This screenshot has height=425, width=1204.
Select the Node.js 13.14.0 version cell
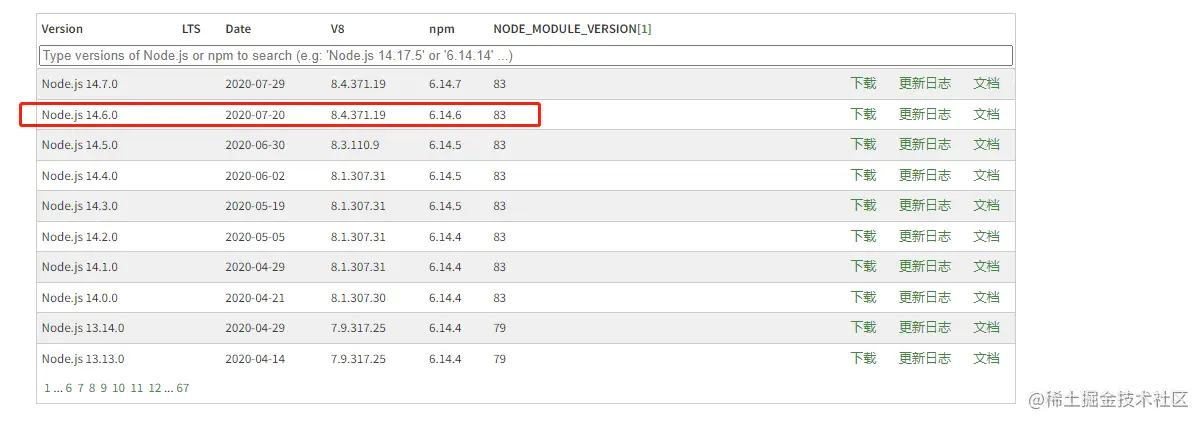click(x=83, y=328)
